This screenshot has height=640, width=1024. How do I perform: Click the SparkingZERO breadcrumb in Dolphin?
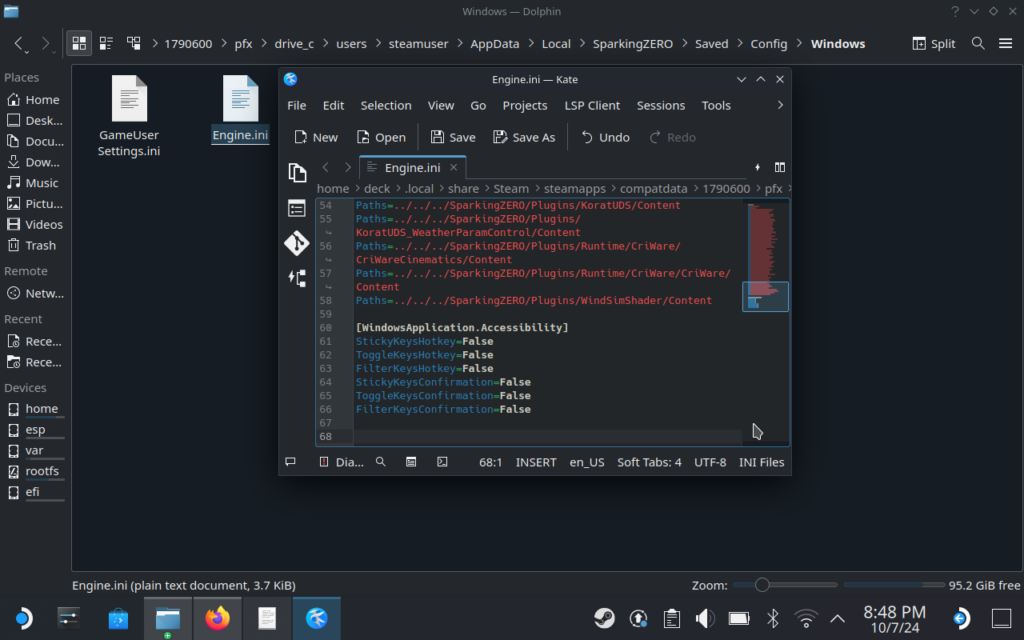632,44
